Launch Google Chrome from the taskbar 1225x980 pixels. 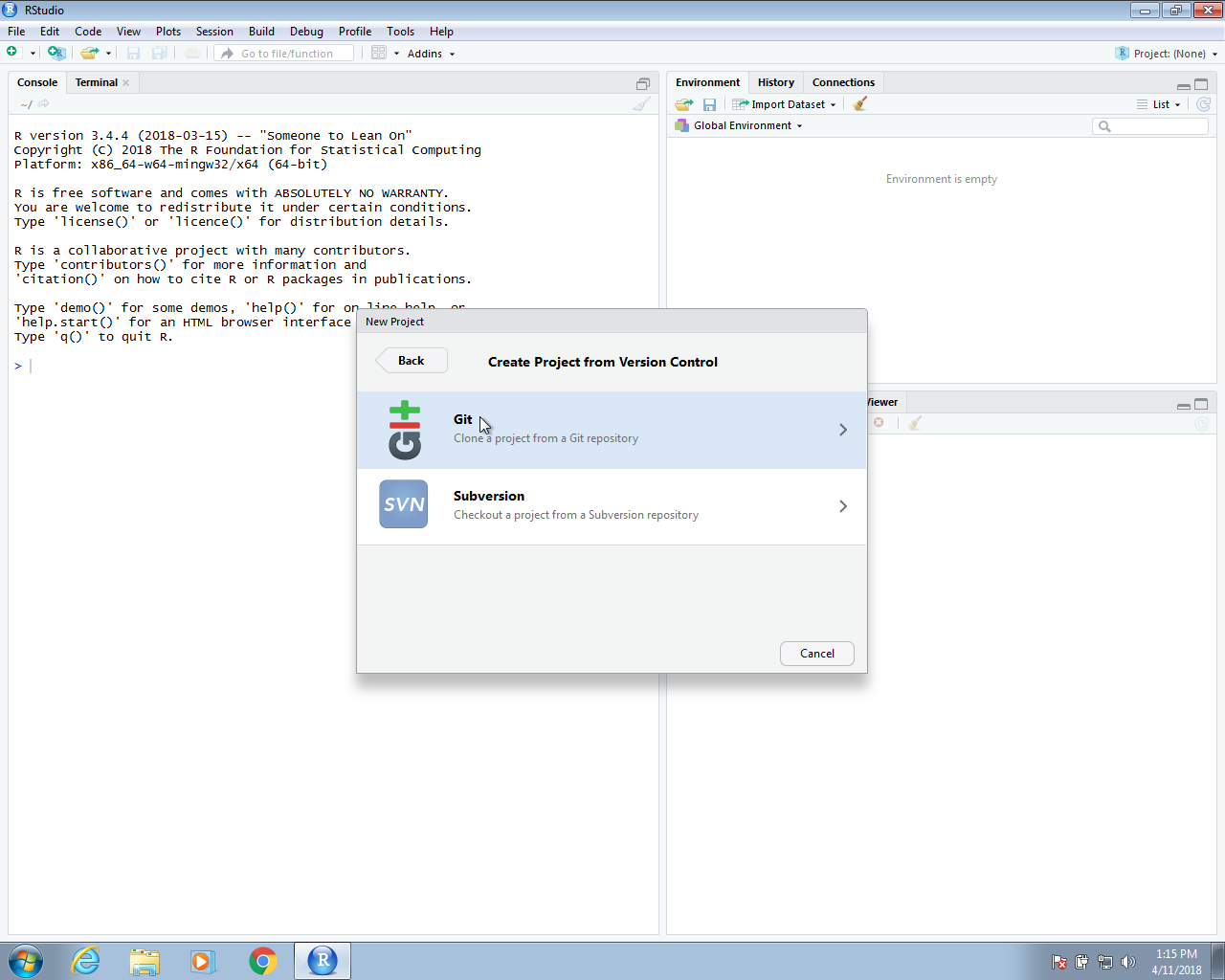click(263, 961)
